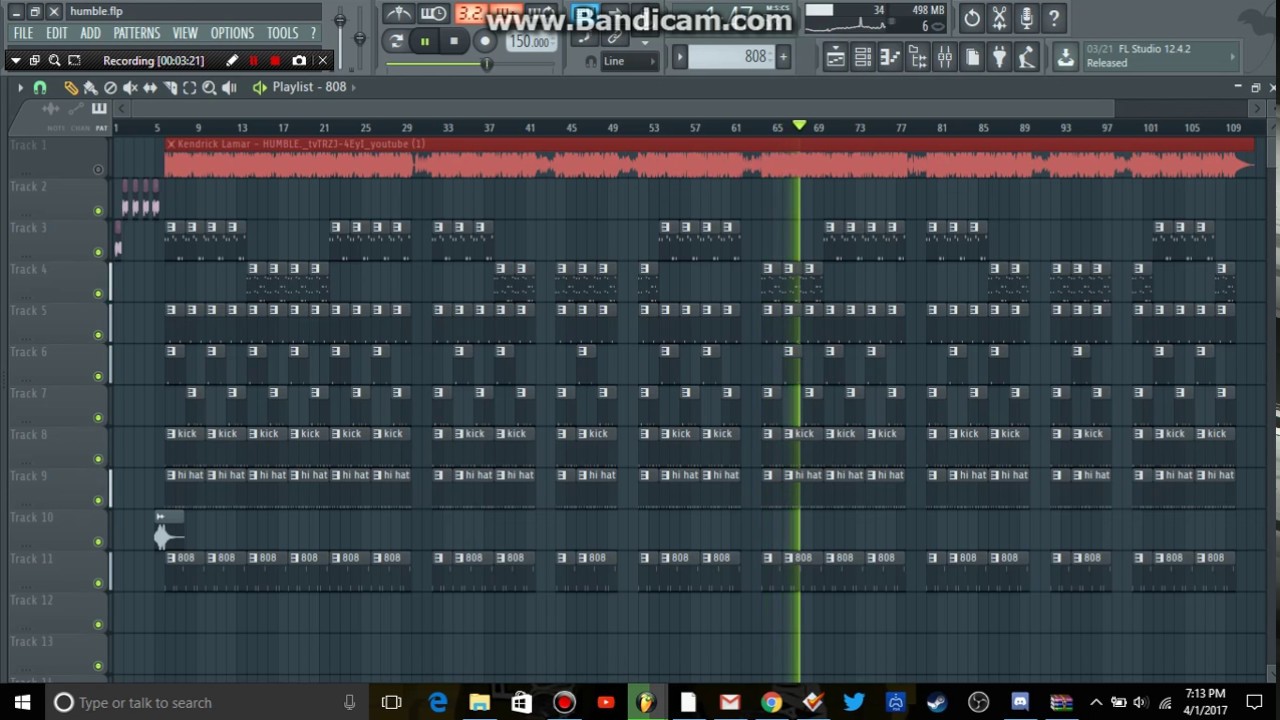The height and width of the screenshot is (720, 1280).
Task: Open the plugin picker plug icon
Action: (x=999, y=58)
